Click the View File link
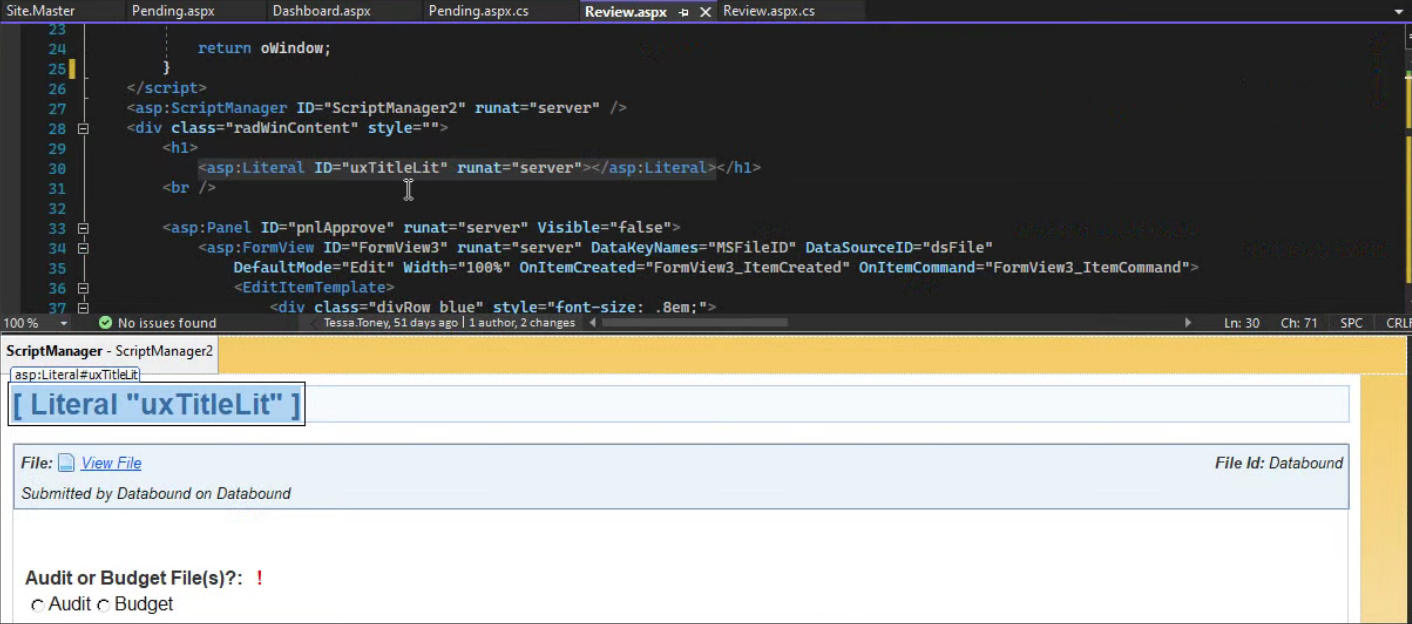Screen dimensions: 1412x624 [111, 463]
